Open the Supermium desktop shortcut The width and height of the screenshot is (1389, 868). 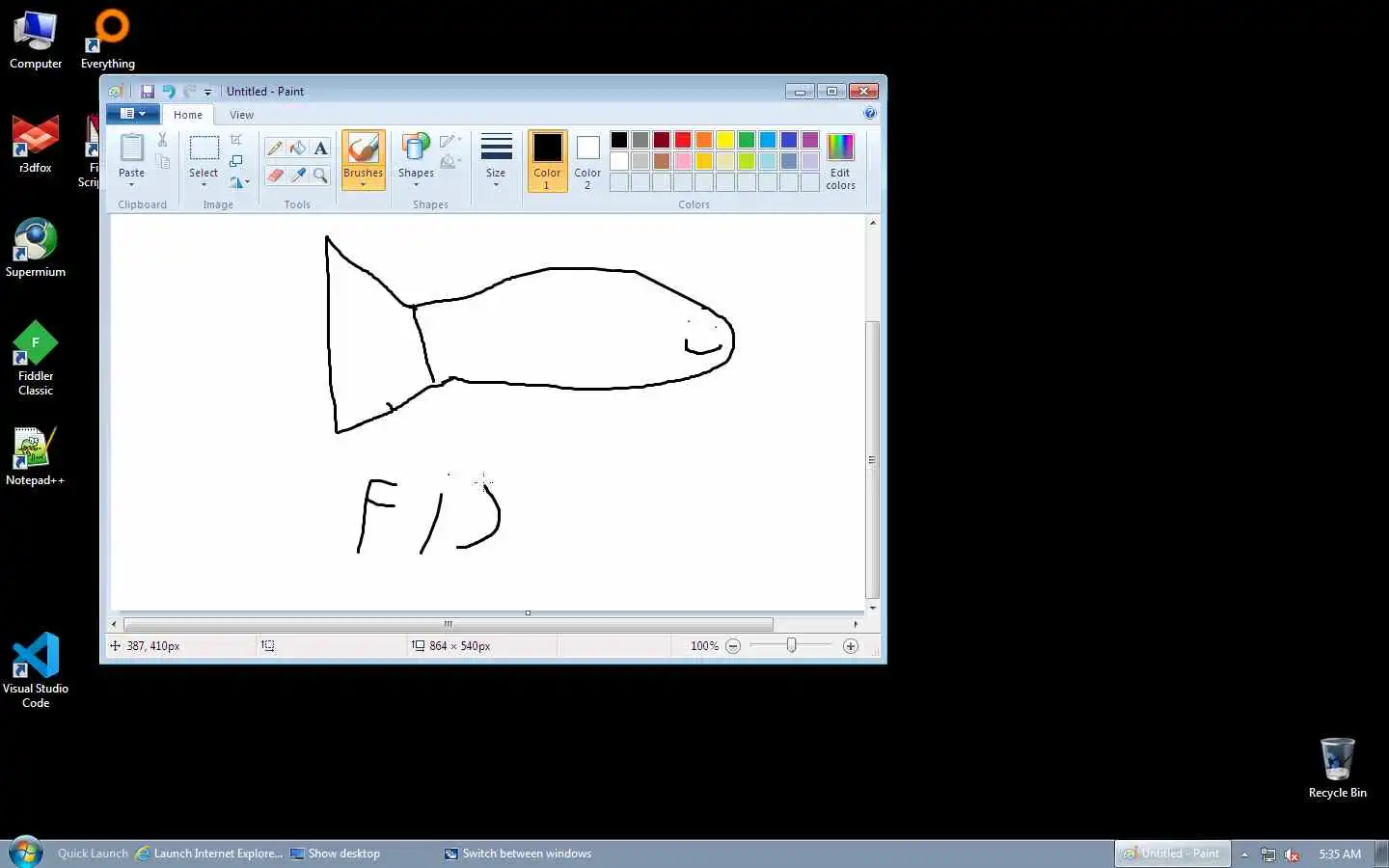pos(36,248)
